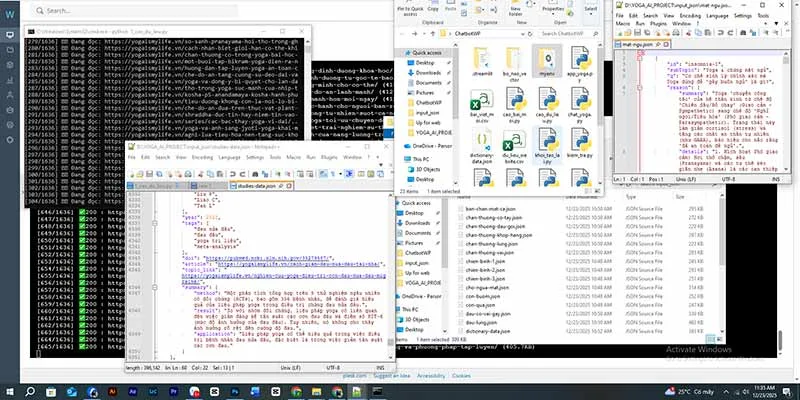Click the Print icon in mat-ngu Notepad++ toolbar
This screenshot has height=400, width=800.
(676, 33)
